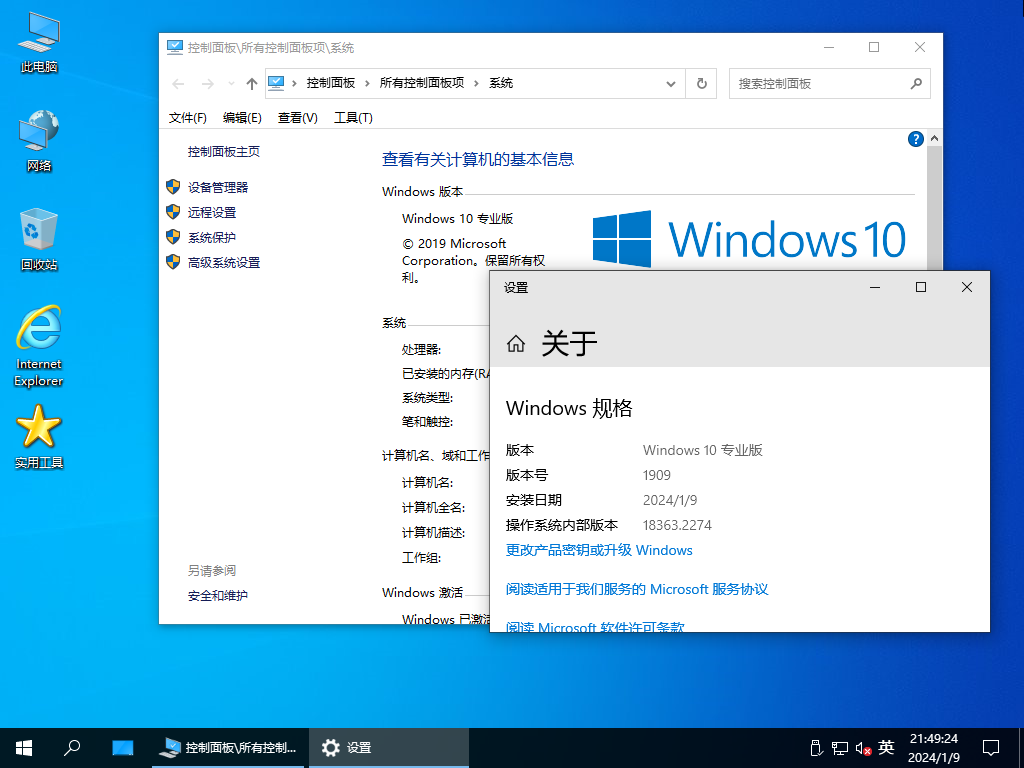
Task: Refresh the Control Panel address bar
Action: 701,84
